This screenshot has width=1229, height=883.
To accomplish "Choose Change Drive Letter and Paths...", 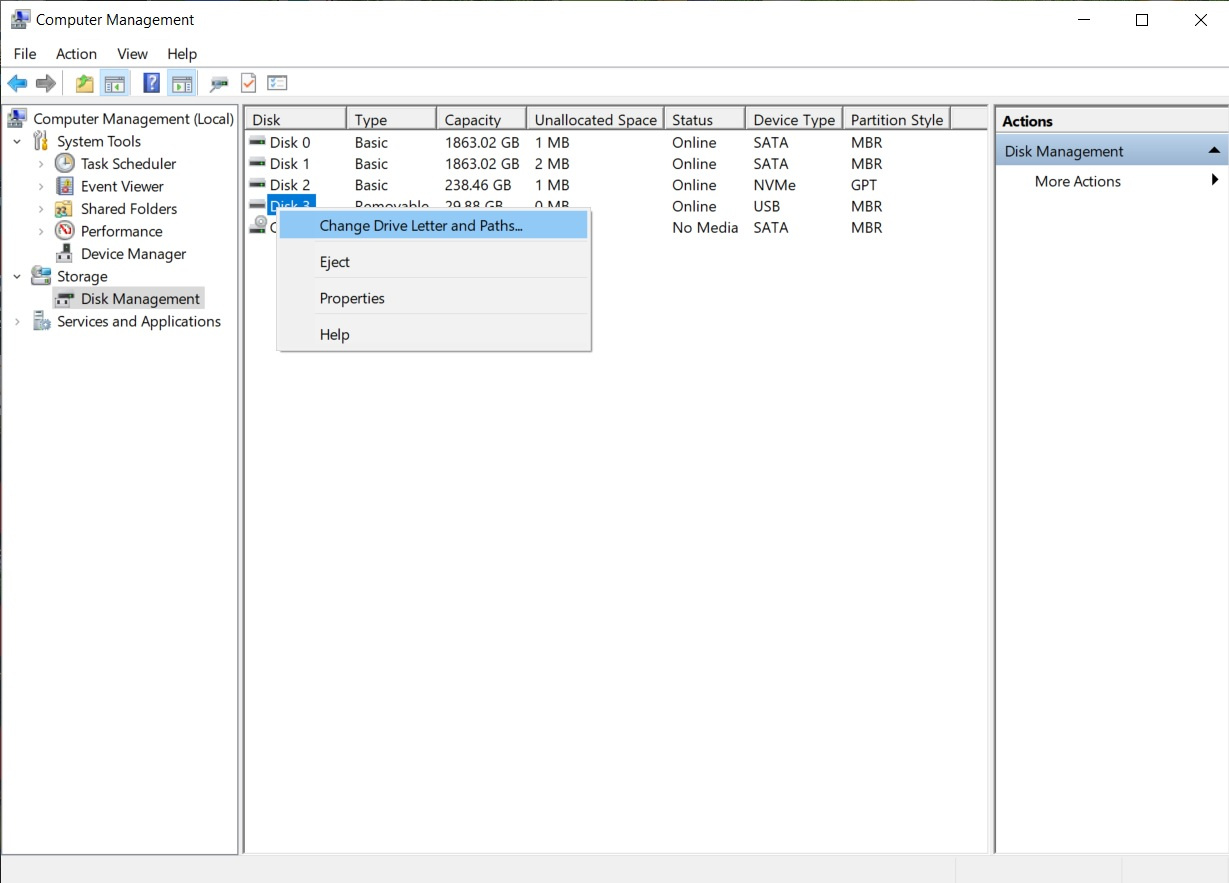I will click(432, 226).
